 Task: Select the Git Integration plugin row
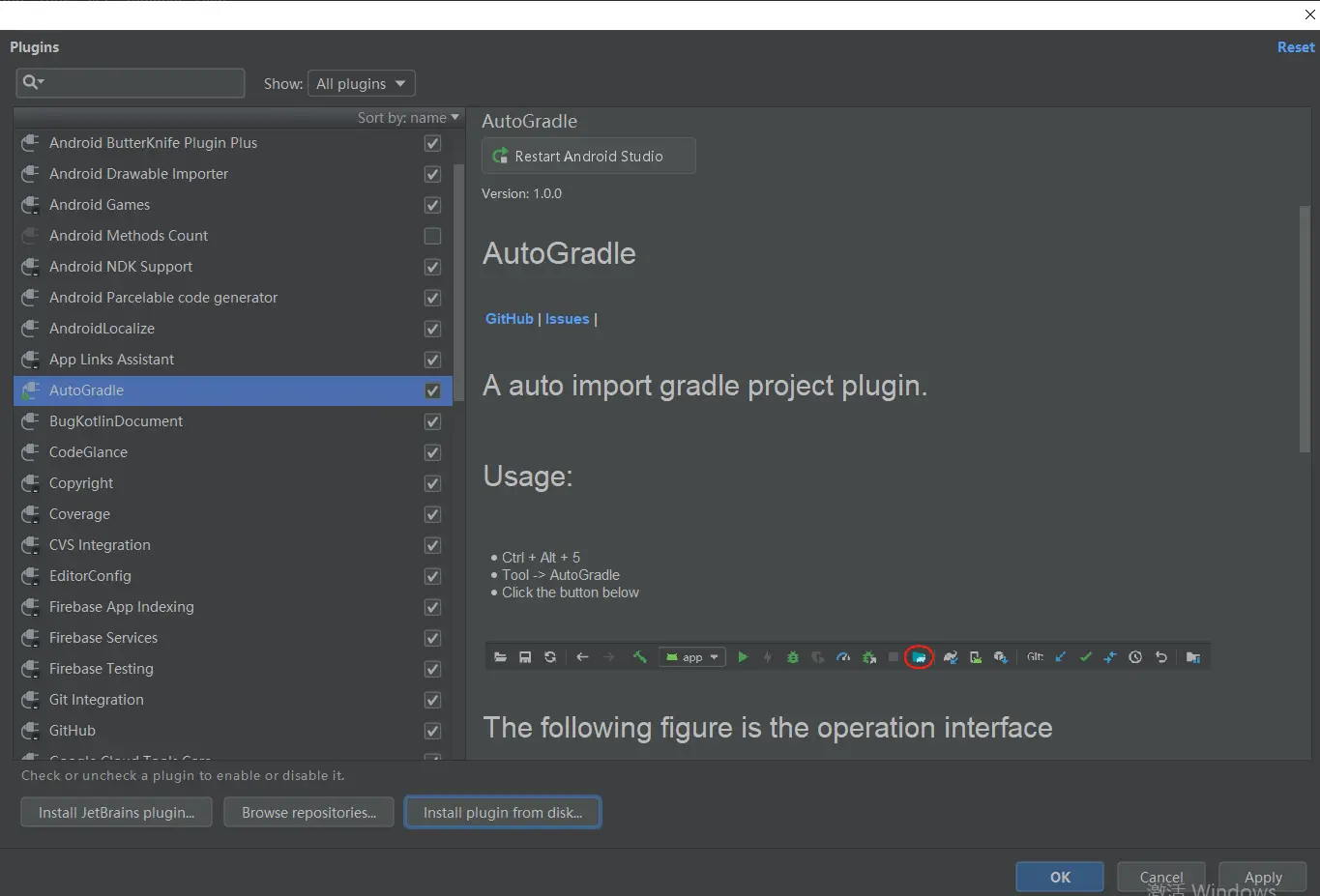233,700
